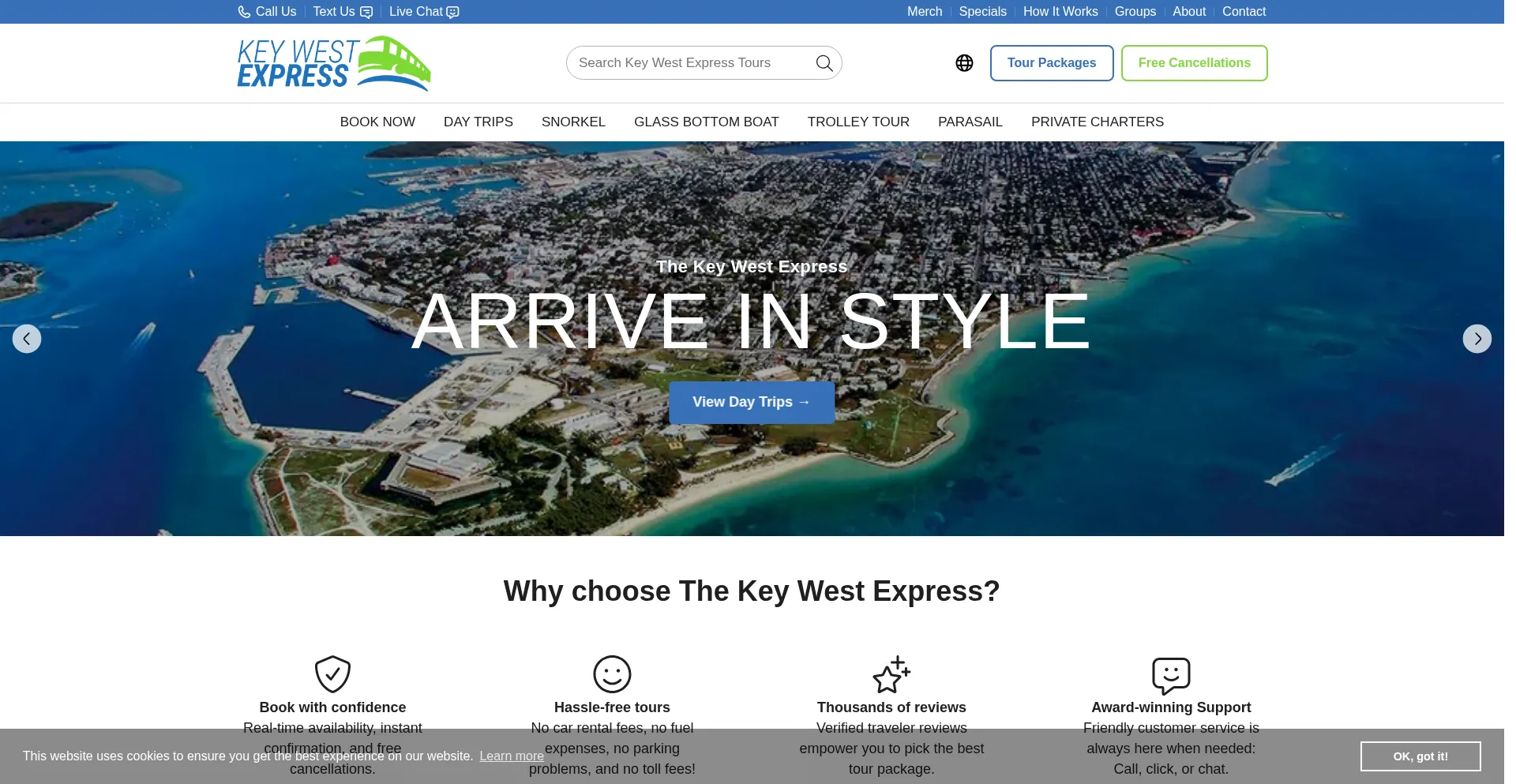Image resolution: width=1516 pixels, height=784 pixels.
Task: Open the globe language selector icon
Action: 964,62
